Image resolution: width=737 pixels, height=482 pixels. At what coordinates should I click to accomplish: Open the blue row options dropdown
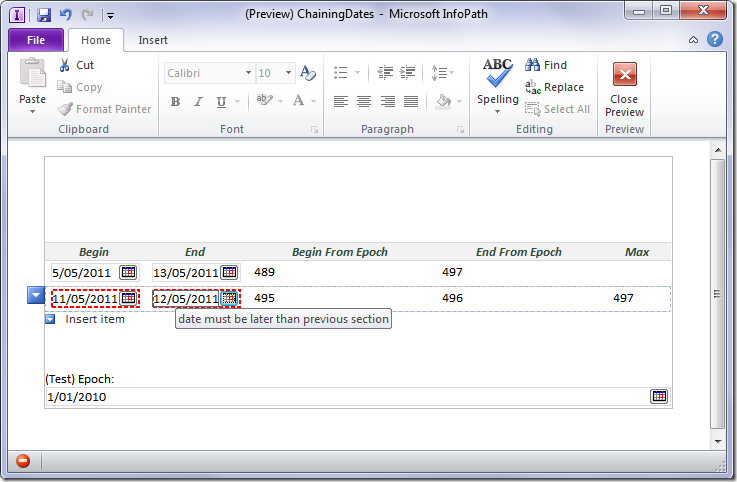click(36, 295)
